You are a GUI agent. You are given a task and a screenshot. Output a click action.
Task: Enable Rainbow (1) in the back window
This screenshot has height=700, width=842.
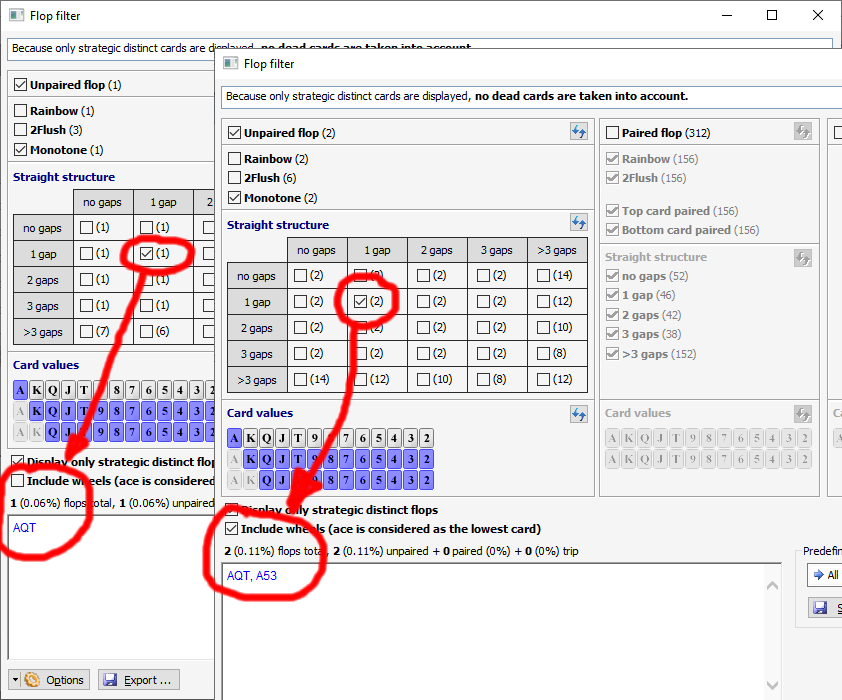(20, 111)
